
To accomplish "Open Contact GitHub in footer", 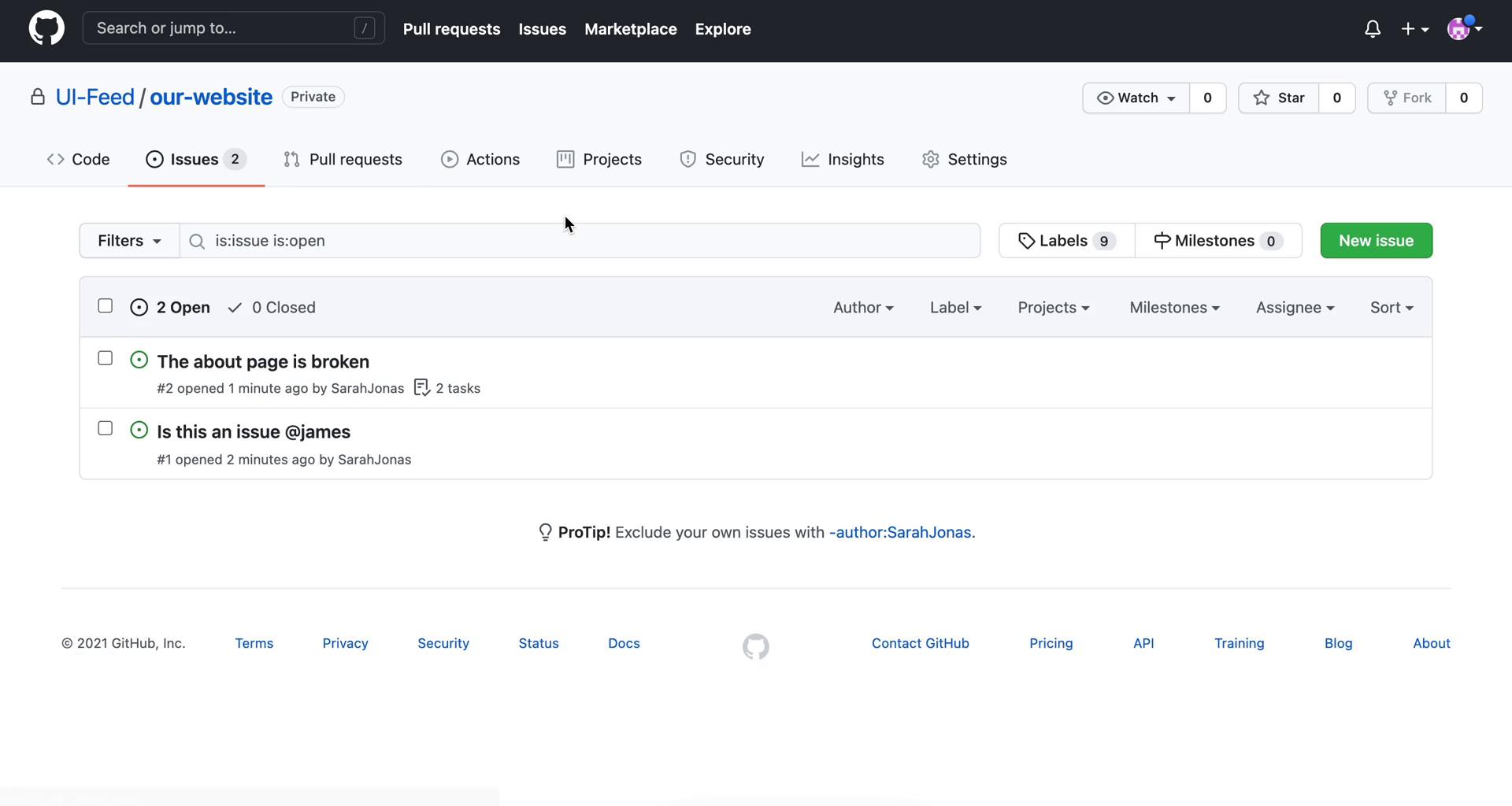I will click(x=921, y=643).
